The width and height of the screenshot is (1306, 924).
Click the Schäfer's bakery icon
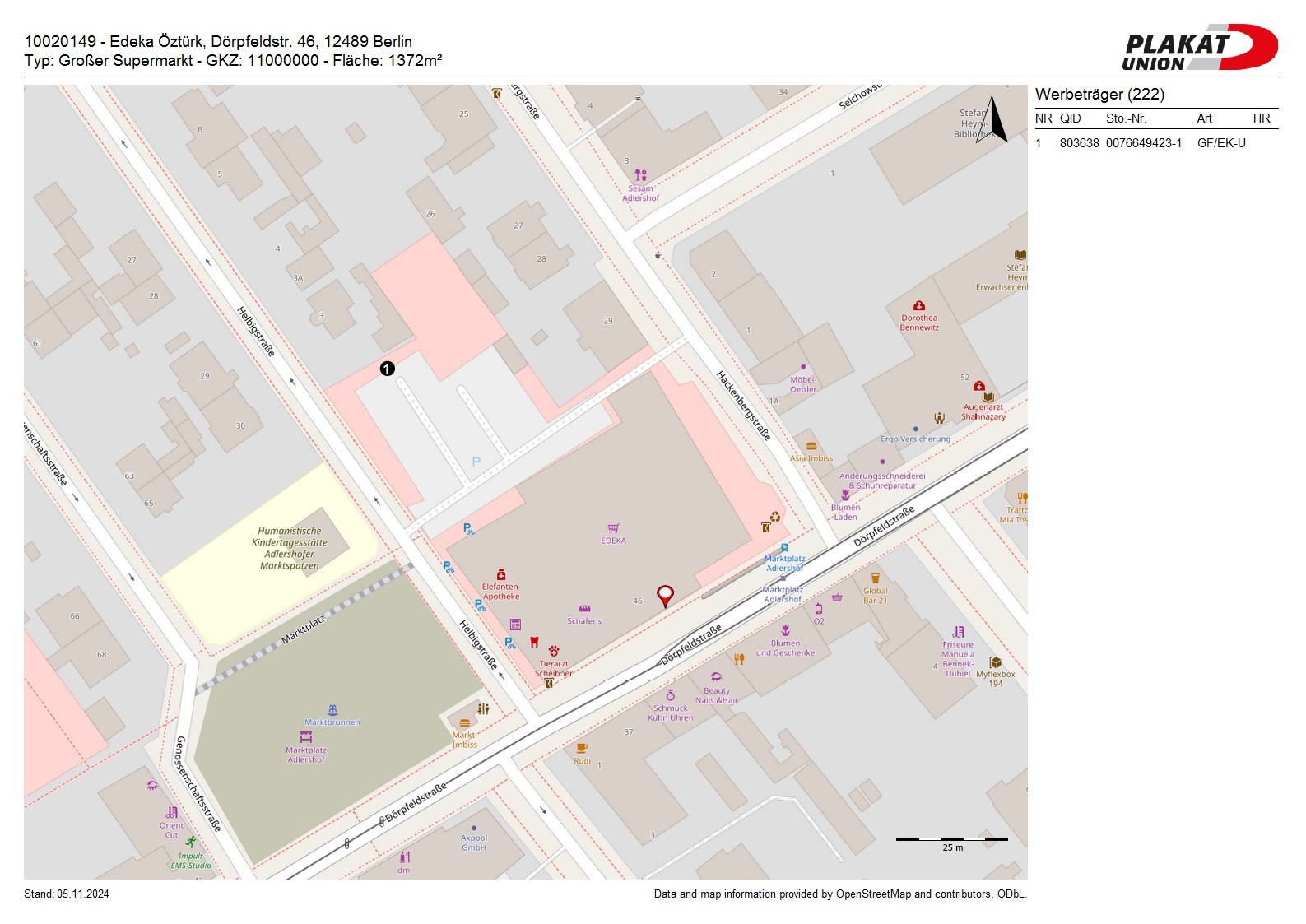[x=584, y=609]
